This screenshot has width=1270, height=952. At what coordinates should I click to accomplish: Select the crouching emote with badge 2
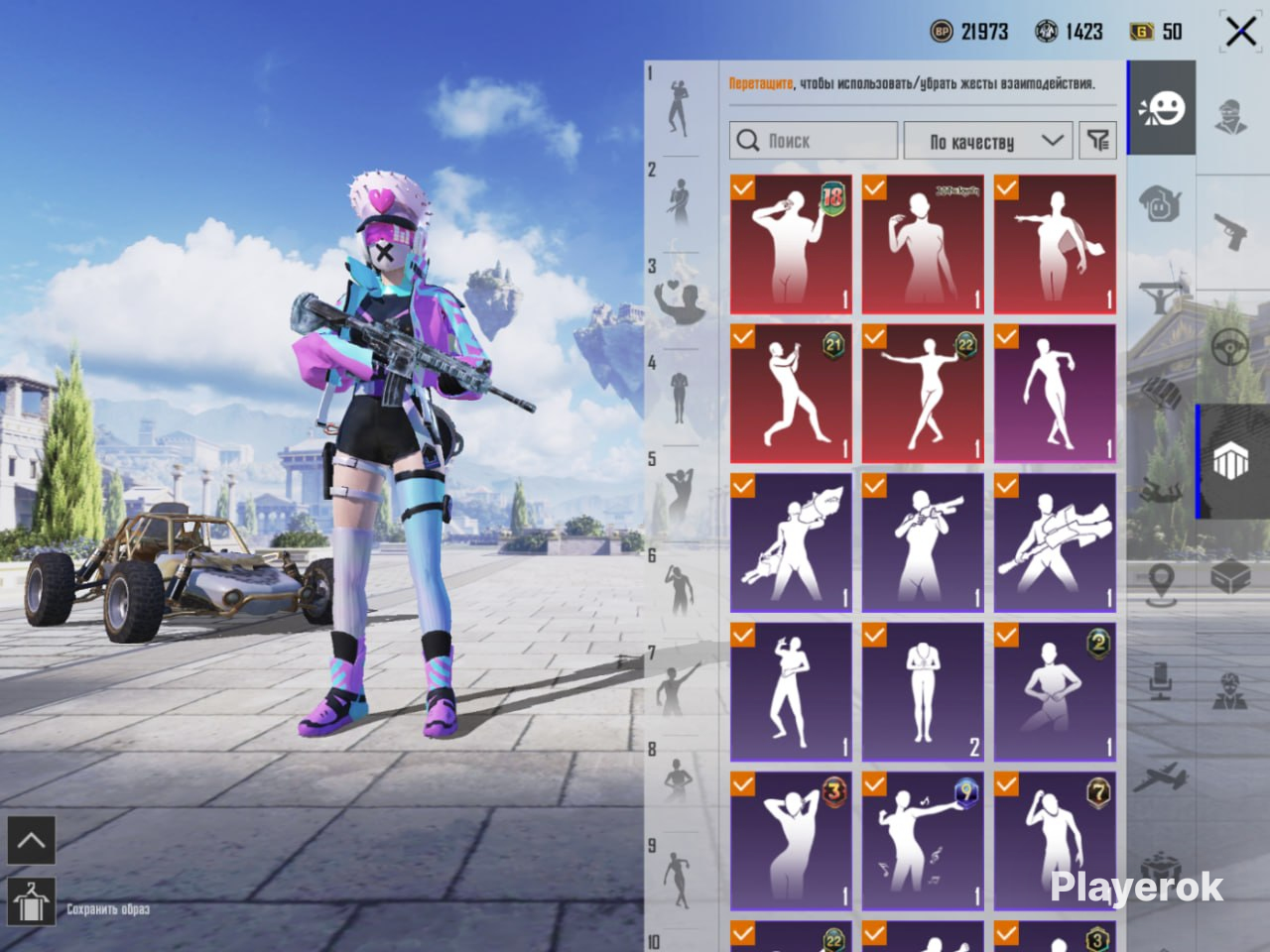[1055, 692]
